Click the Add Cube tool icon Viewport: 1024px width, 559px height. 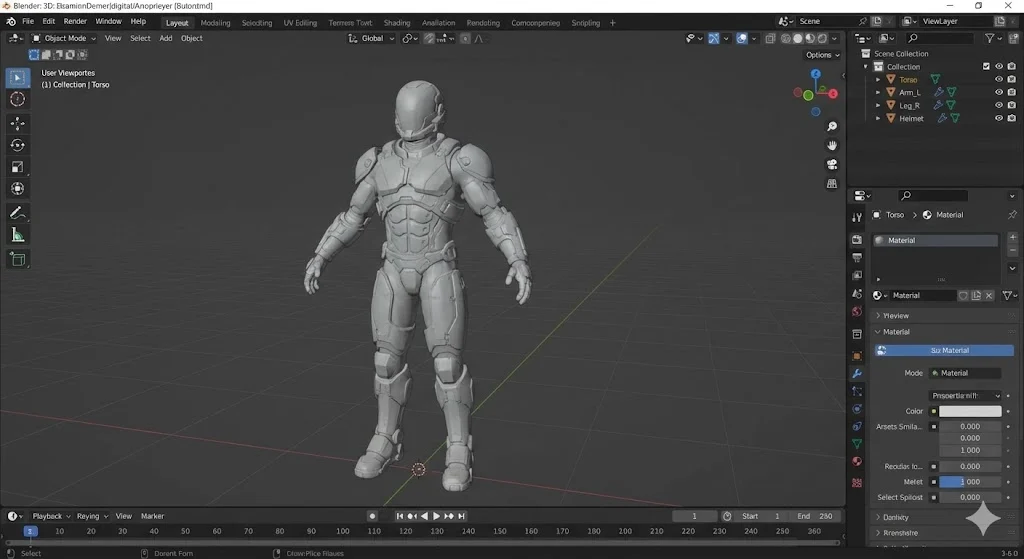point(17,259)
